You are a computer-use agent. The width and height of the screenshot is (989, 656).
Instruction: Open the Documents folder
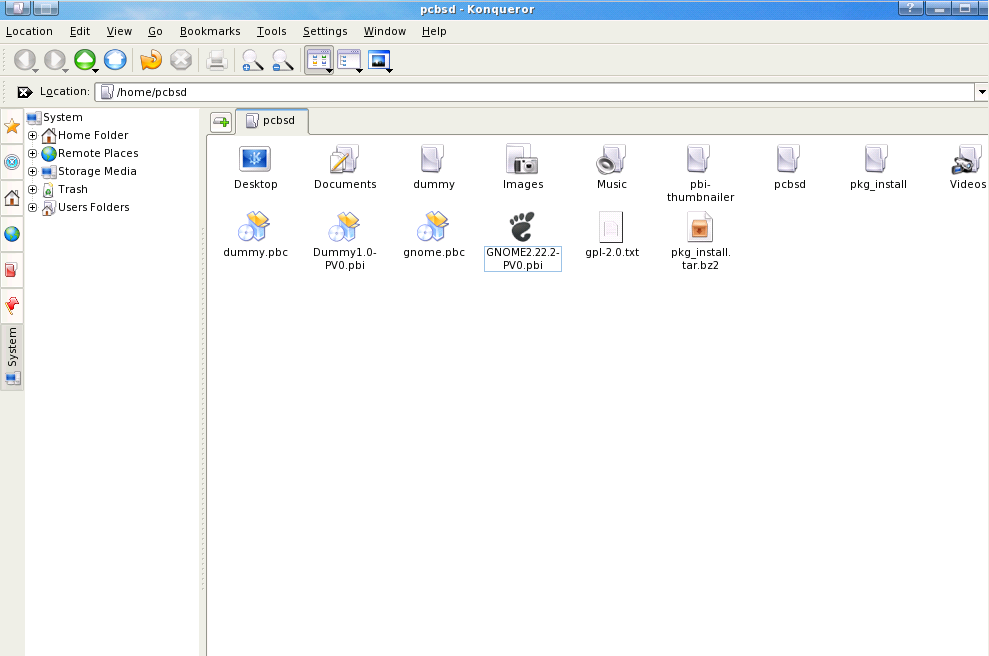[345, 167]
